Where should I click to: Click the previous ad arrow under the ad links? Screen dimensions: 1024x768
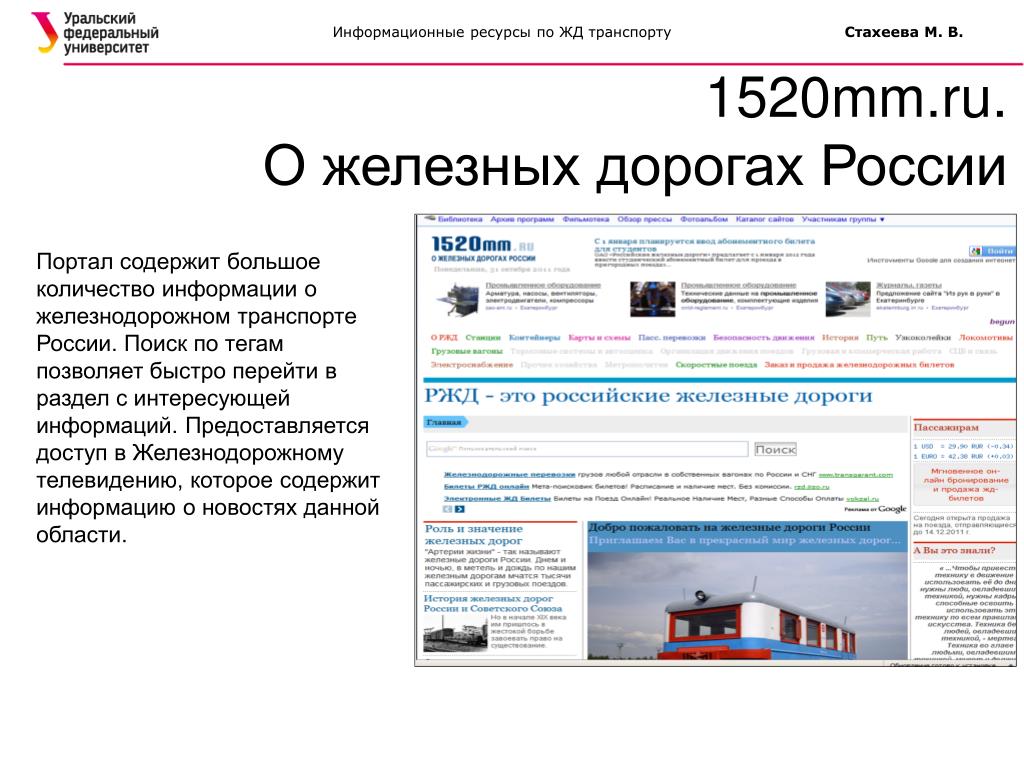447,509
